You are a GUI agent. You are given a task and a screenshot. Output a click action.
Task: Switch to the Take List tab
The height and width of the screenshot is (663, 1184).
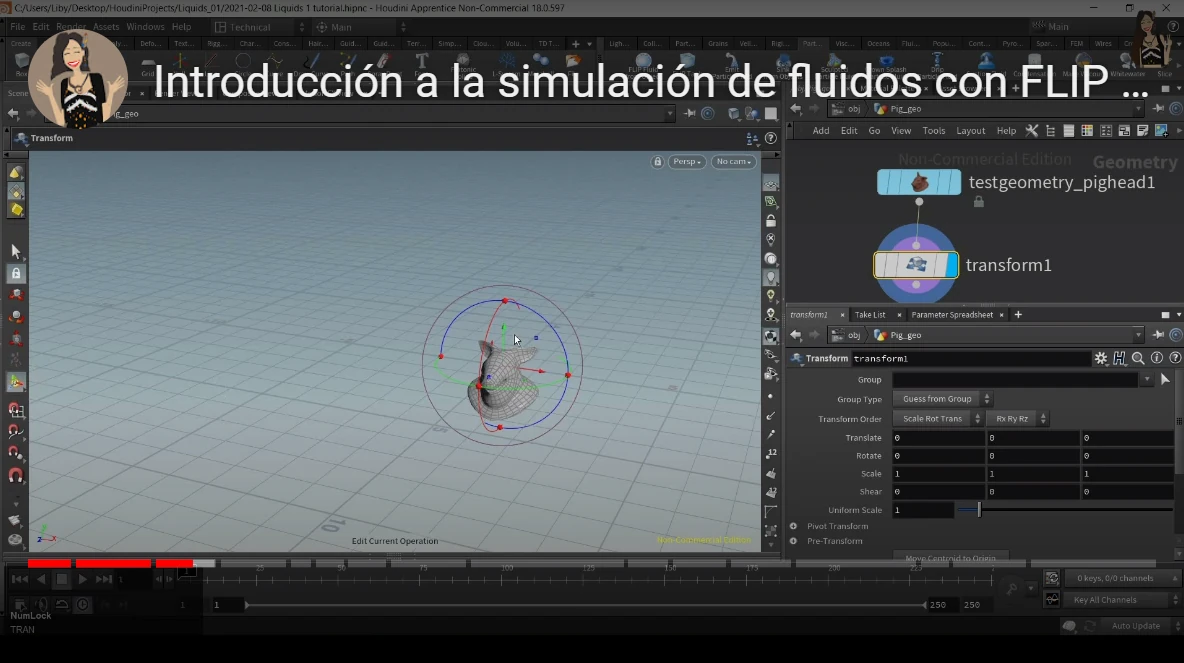click(870, 315)
